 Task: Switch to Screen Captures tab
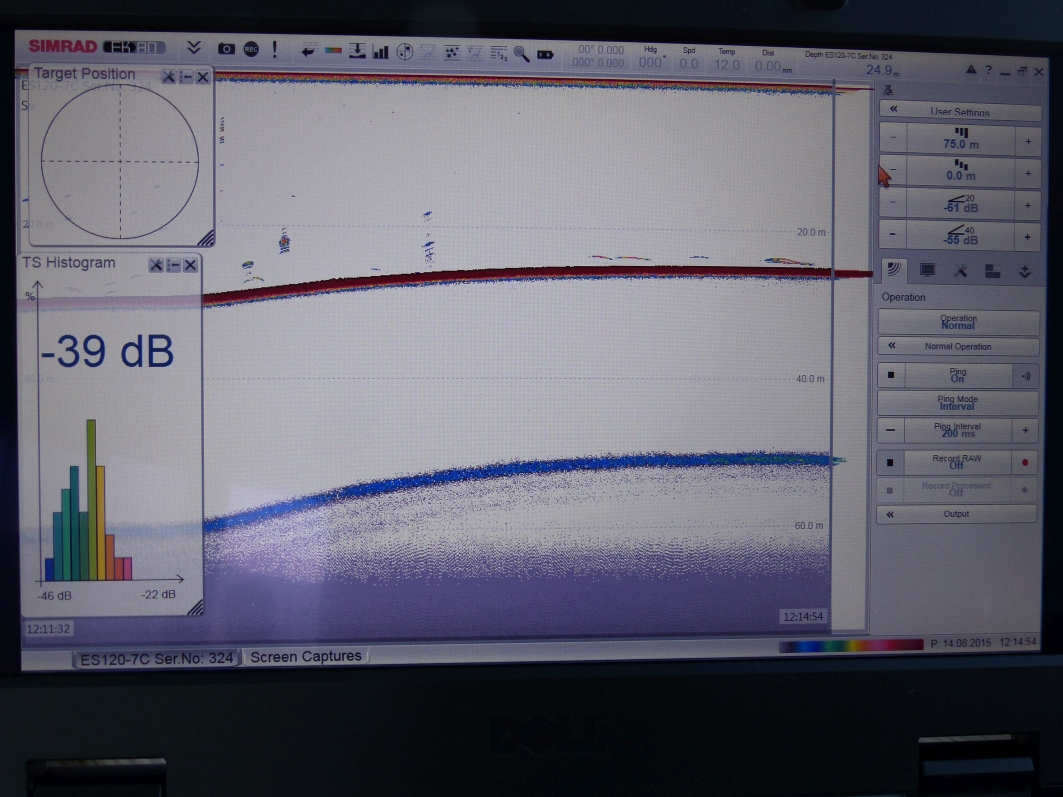click(x=306, y=657)
